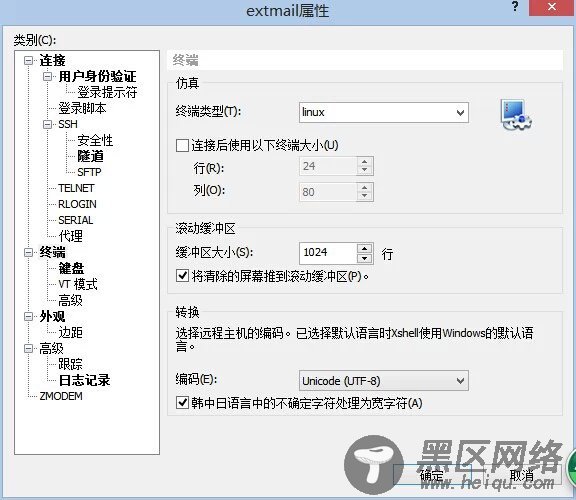Select 日志记录 category item
The width and height of the screenshot is (576, 500).
[84, 380]
